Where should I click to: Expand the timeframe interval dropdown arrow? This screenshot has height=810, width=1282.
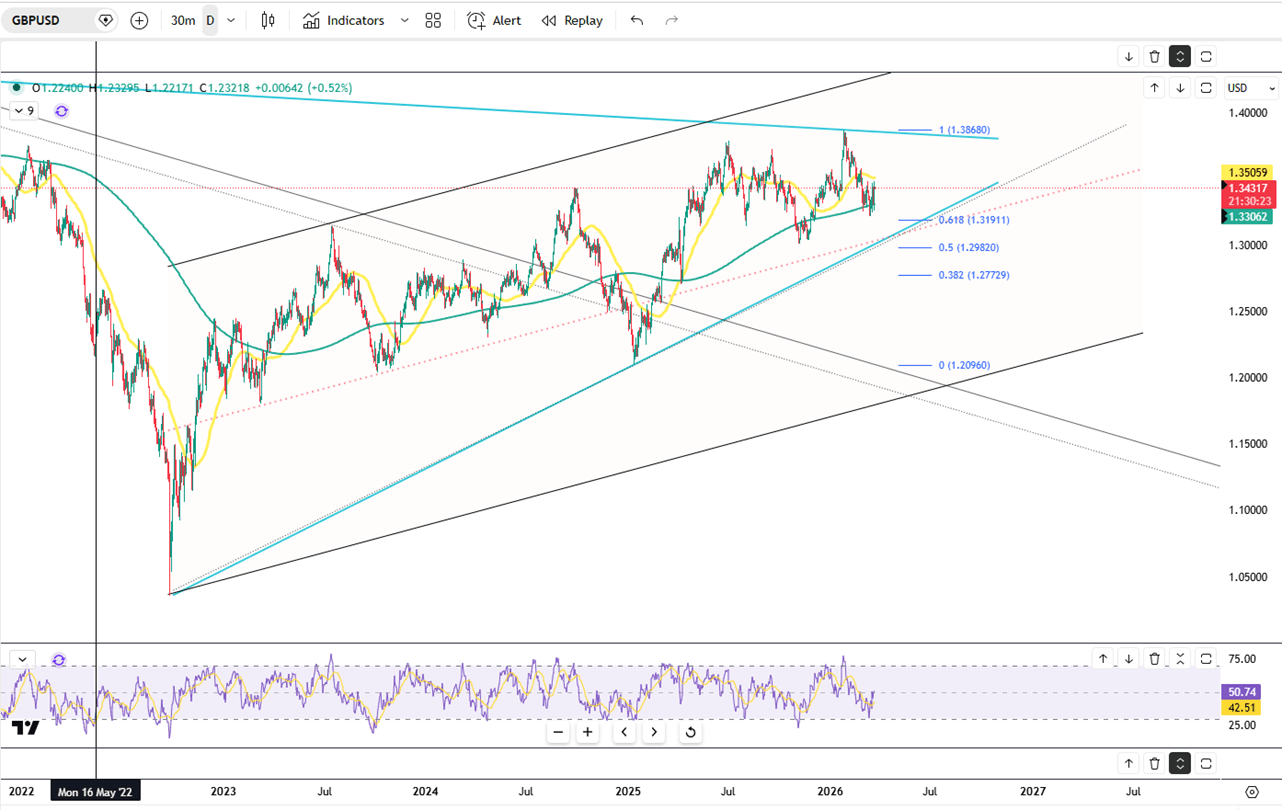pos(232,20)
